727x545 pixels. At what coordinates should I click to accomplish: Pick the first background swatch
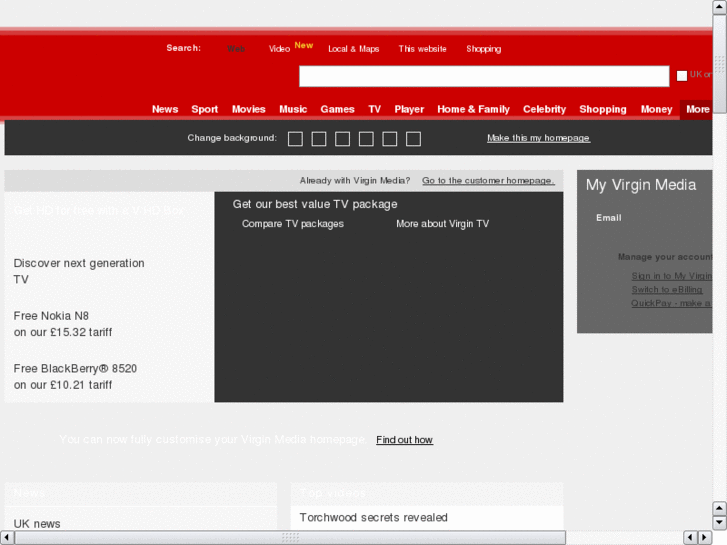(295, 139)
